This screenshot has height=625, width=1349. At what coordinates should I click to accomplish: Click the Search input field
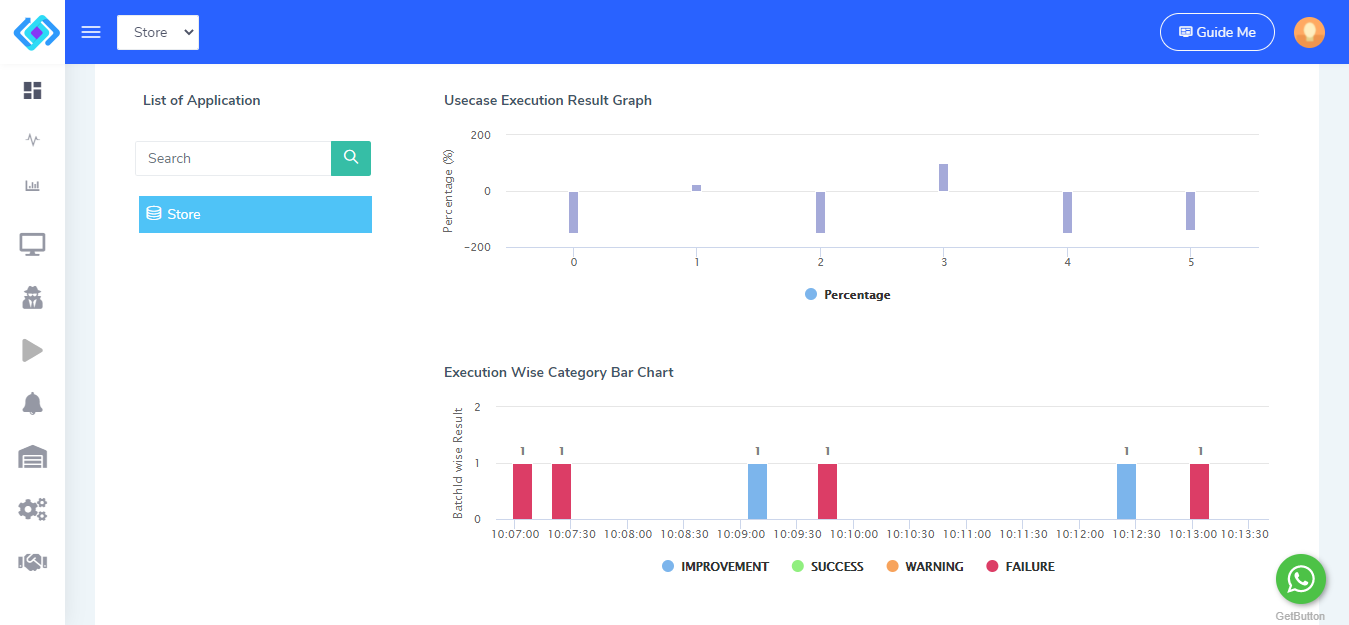[233, 158]
